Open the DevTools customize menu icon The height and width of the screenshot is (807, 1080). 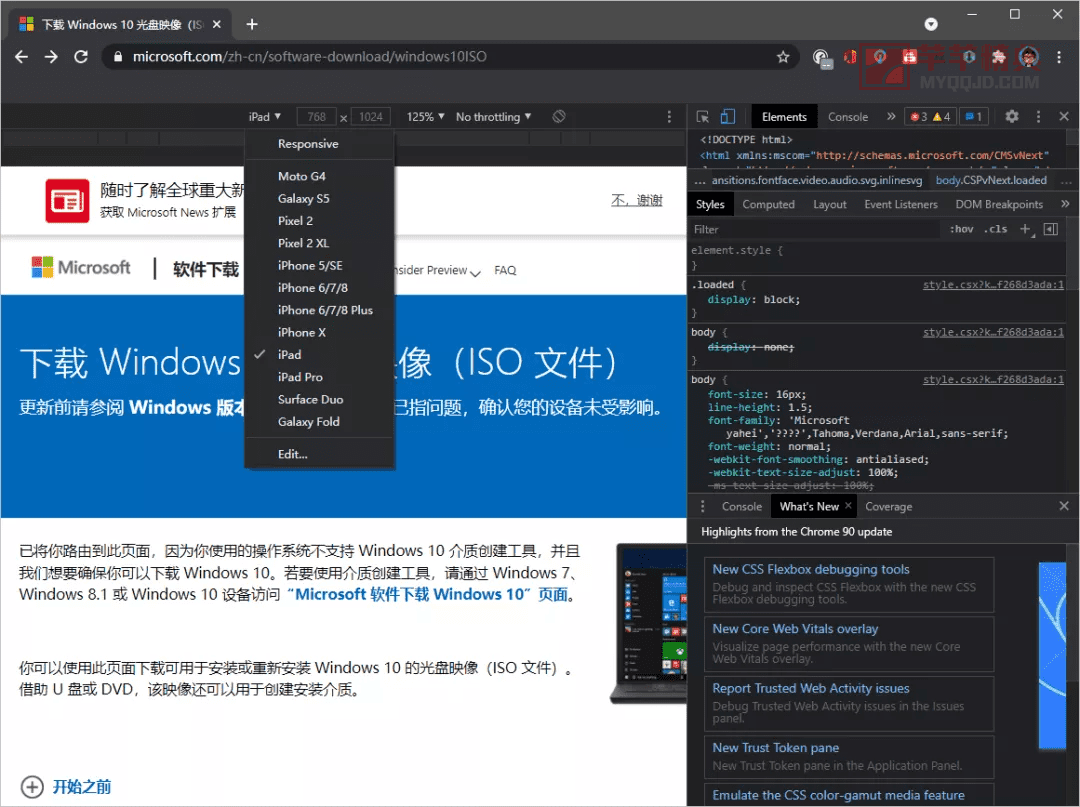(x=1038, y=117)
